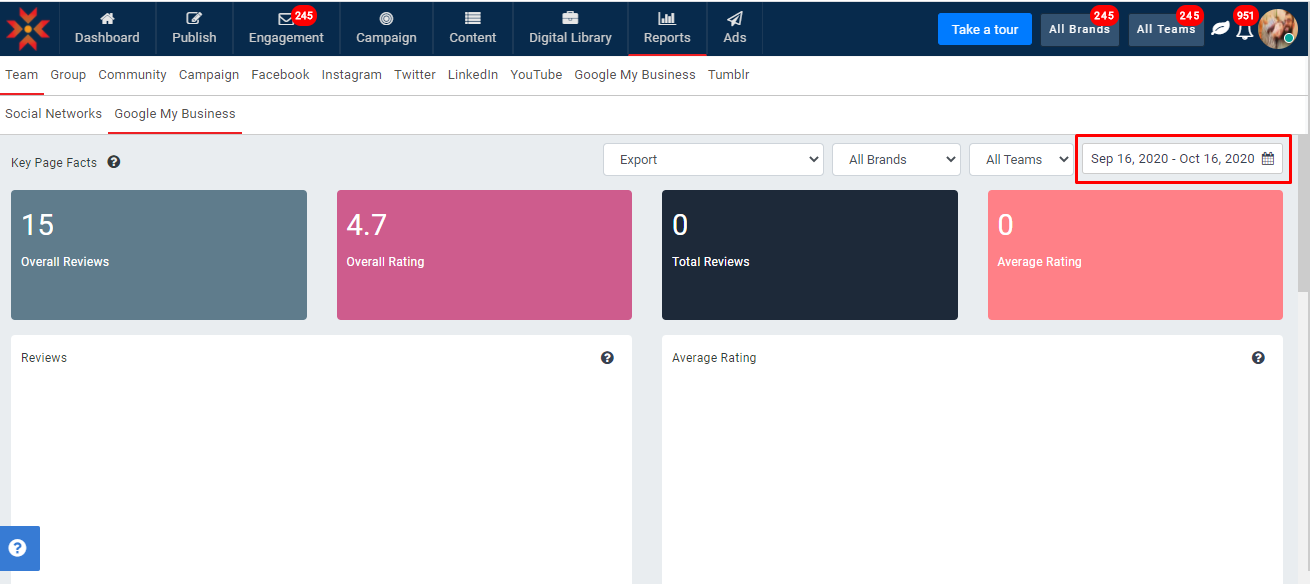
Task: Click the app logo in top-left corner
Action: tap(27, 28)
